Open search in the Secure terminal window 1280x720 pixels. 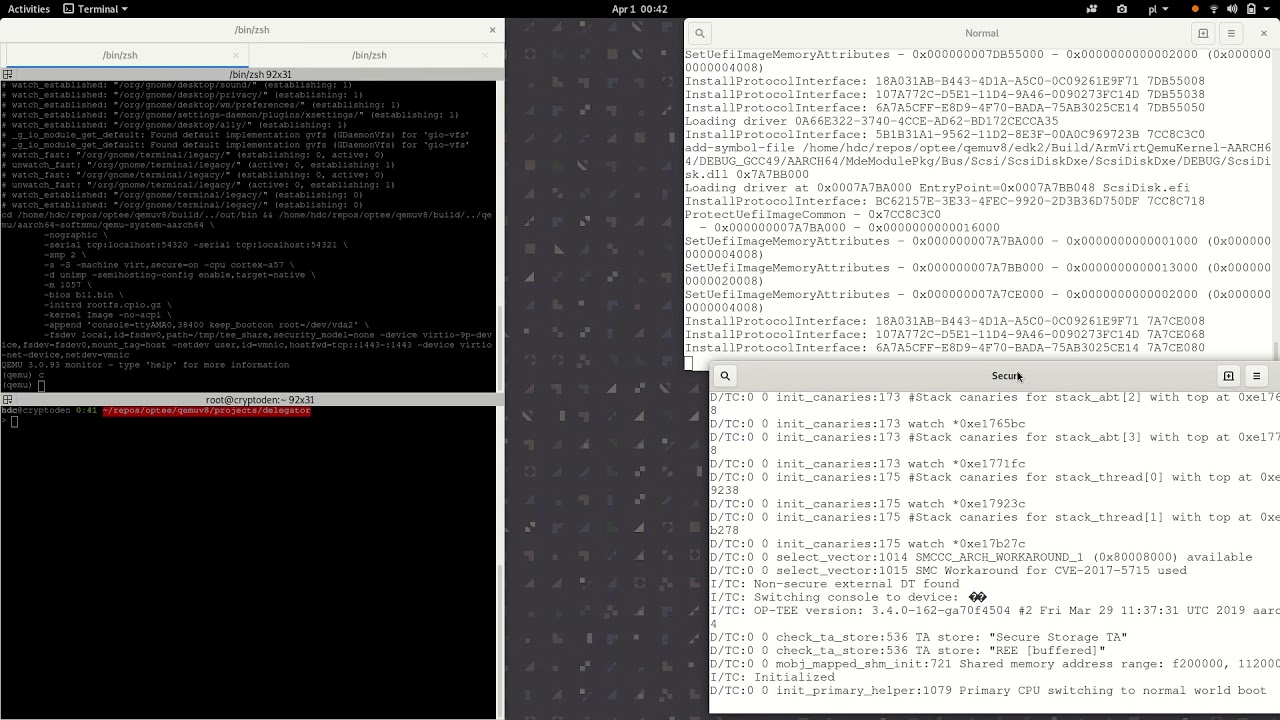[725, 376]
